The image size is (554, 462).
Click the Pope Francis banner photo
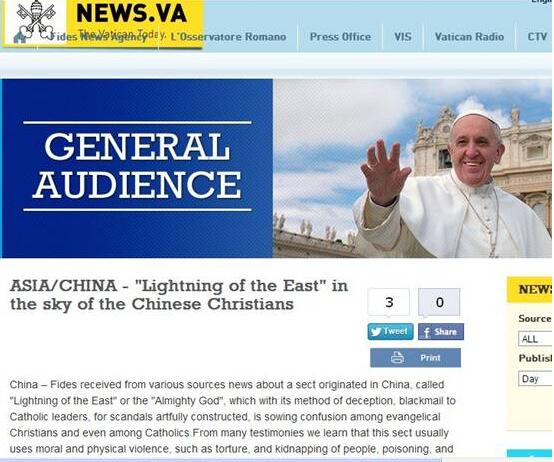[x=412, y=168]
